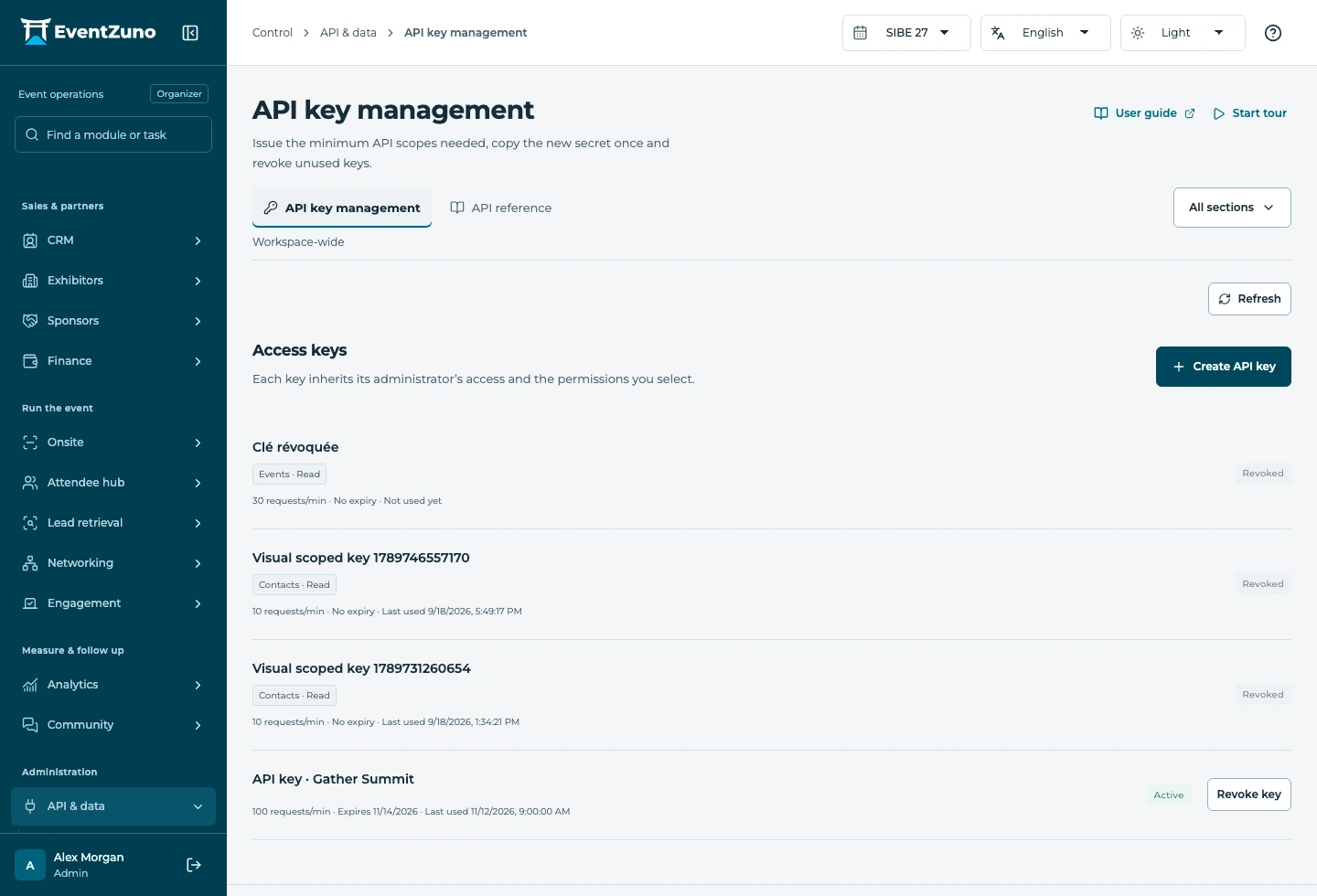Open the Light theme dropdown
Screen dimensions: 1317x896
point(1183,33)
